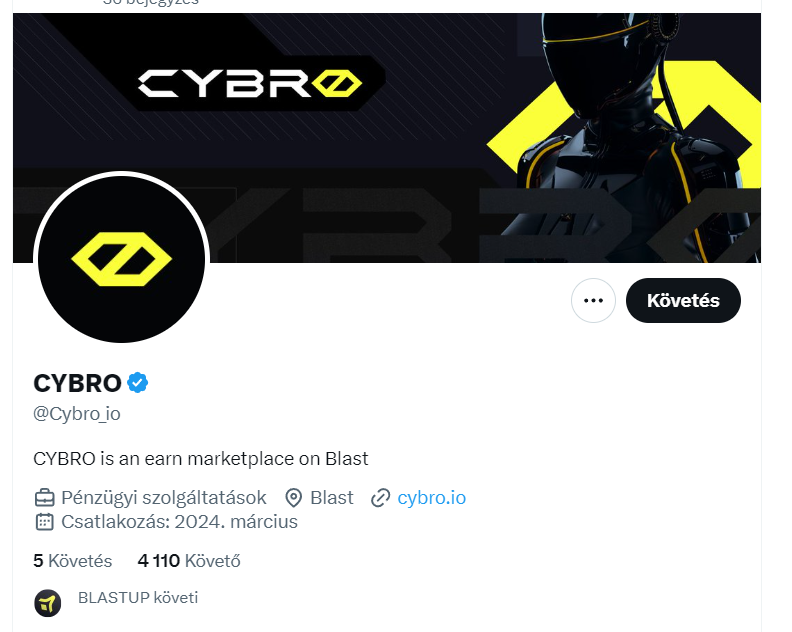Open the cybro.io website link

point(431,498)
